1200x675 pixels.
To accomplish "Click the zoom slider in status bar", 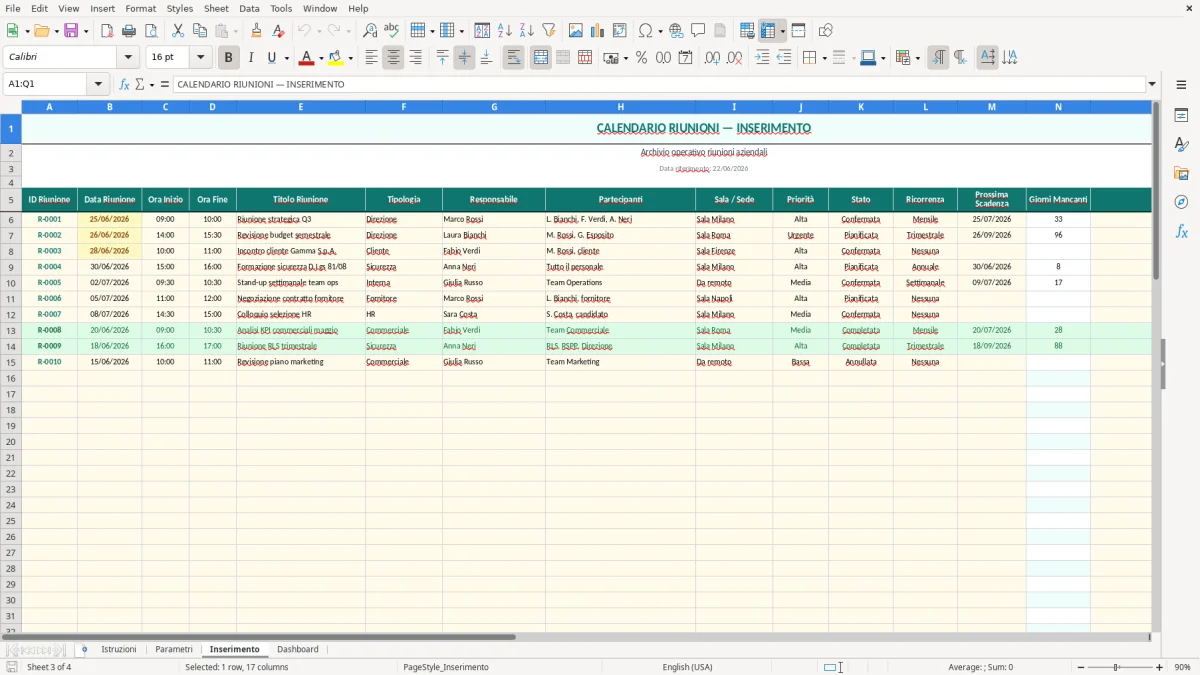I will pos(1117,667).
